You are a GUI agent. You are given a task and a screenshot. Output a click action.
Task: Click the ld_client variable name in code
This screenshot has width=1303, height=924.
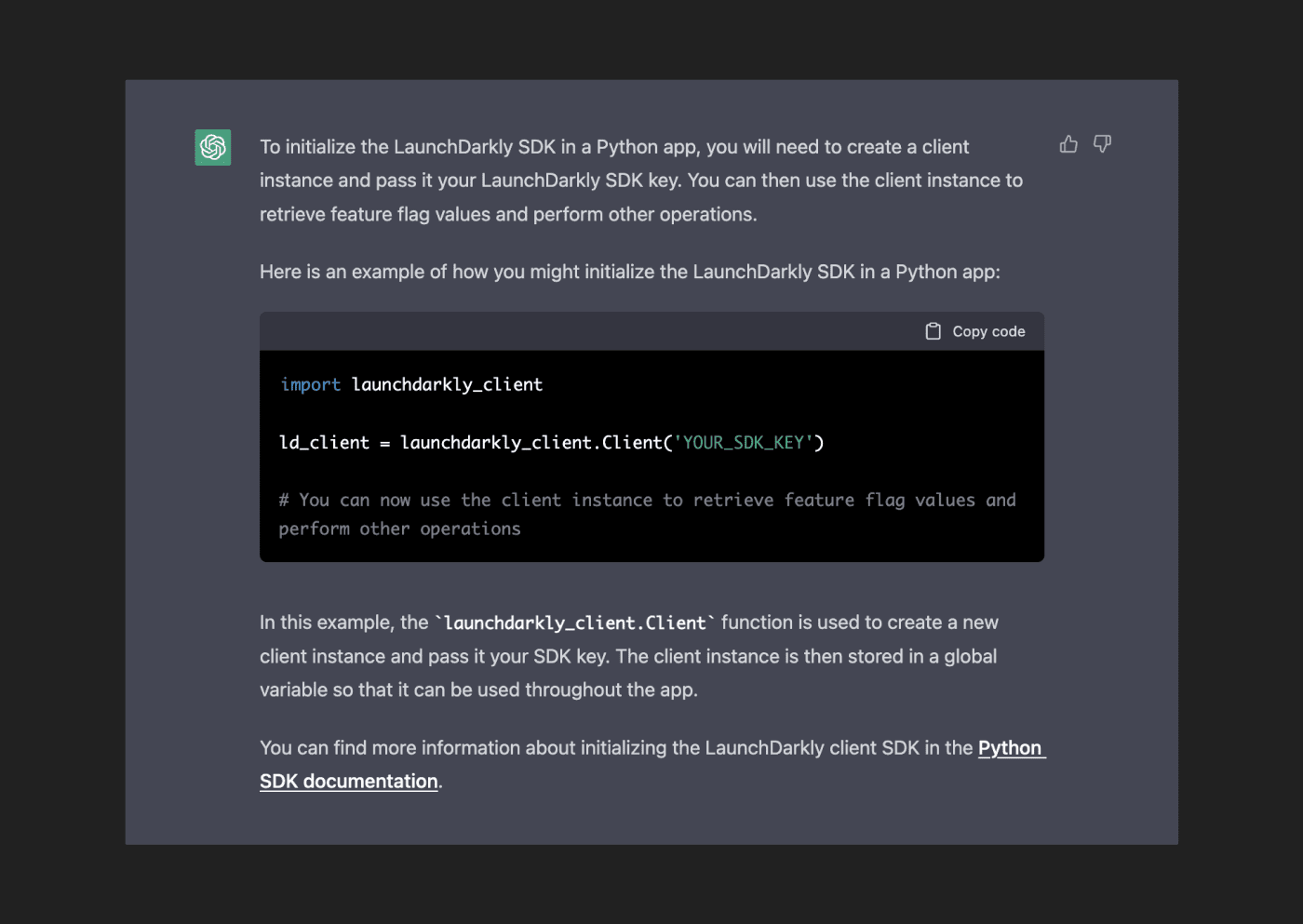pyautogui.click(x=324, y=443)
